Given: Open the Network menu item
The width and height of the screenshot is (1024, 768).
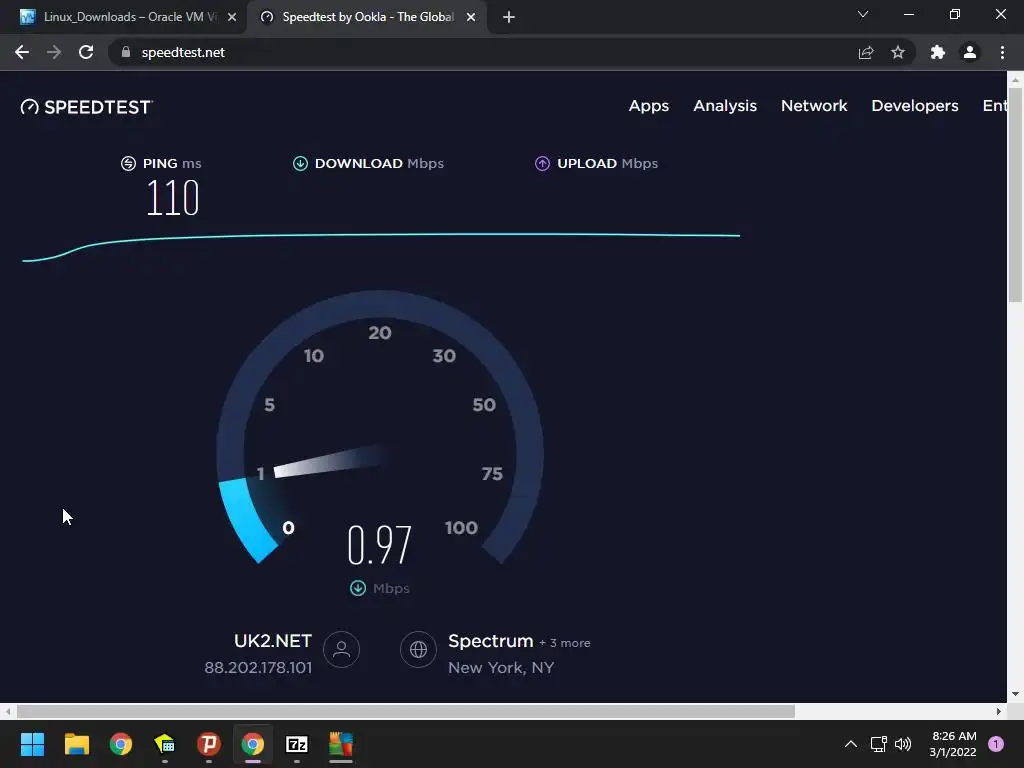Looking at the screenshot, I should [814, 106].
